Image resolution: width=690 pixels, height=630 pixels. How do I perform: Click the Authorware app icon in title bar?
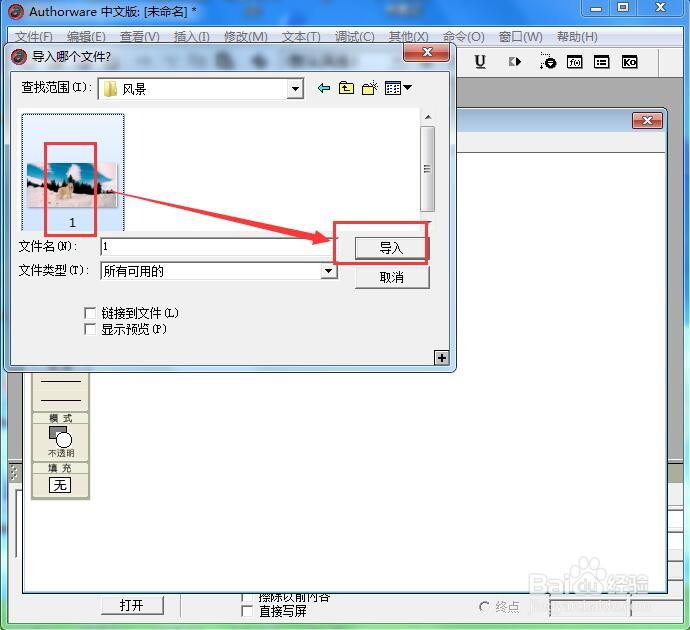click(16, 11)
